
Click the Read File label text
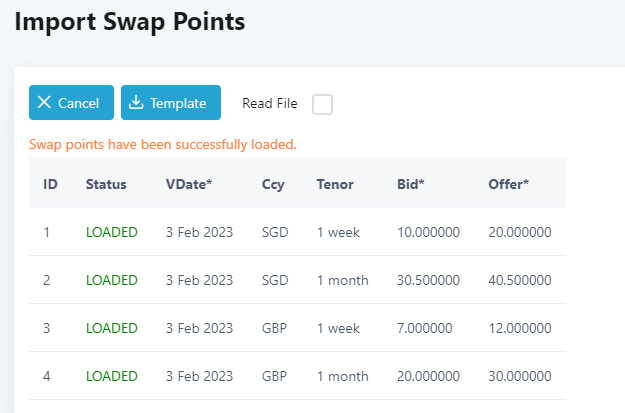coord(270,104)
